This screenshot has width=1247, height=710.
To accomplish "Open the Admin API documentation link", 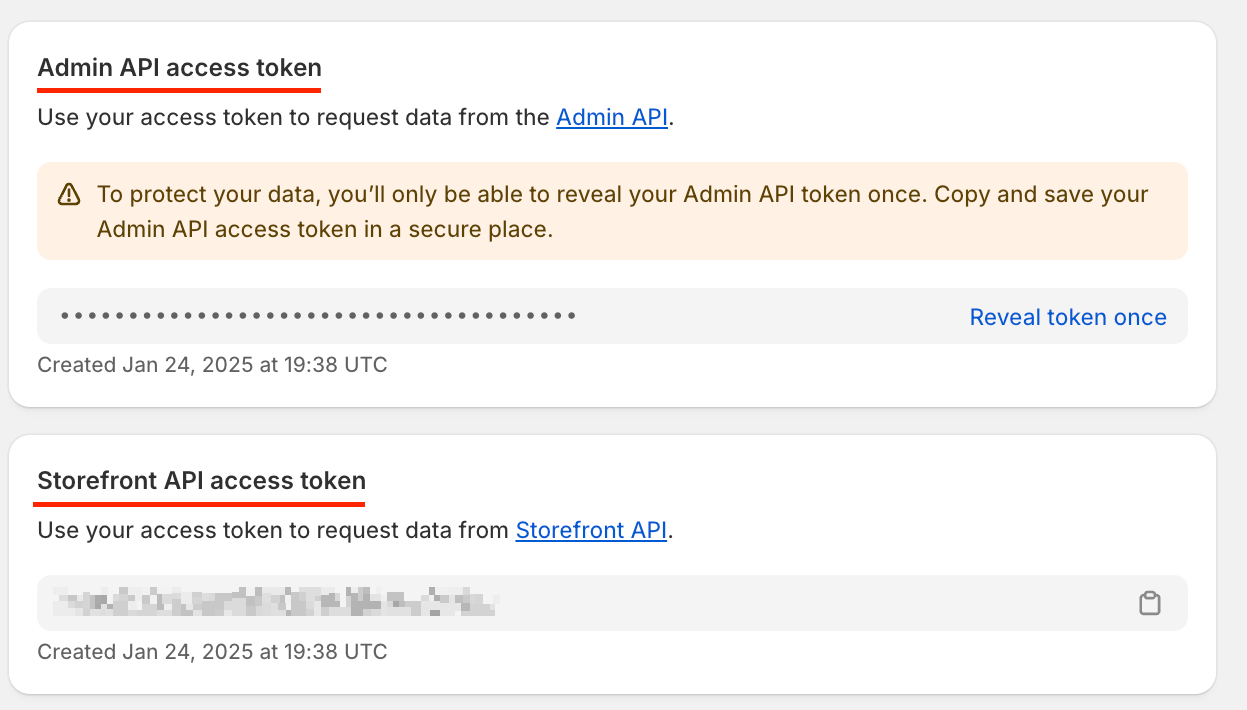I will point(612,118).
